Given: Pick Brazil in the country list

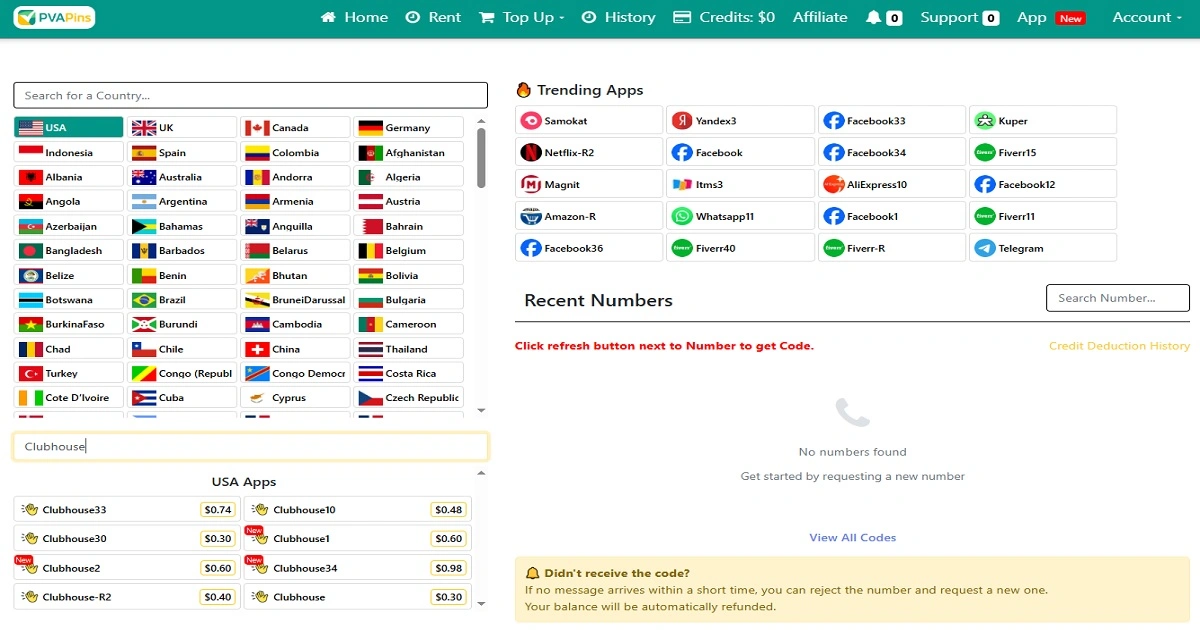Looking at the screenshot, I should click(182, 299).
